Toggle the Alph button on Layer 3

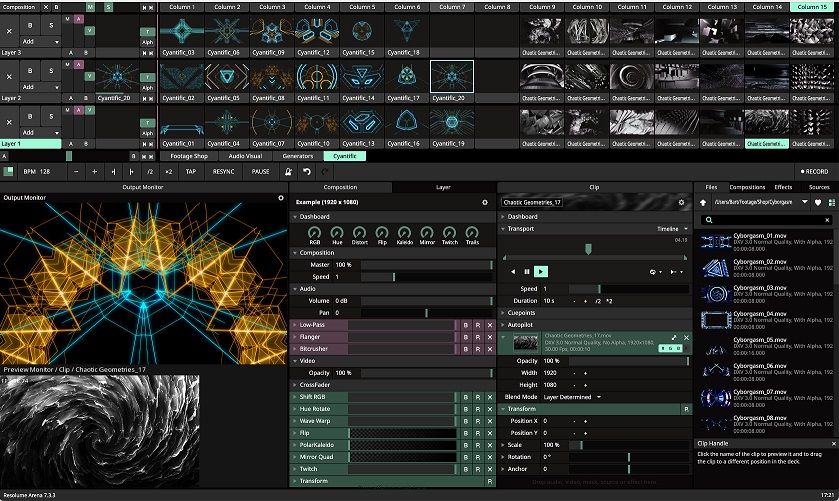[x=148, y=42]
